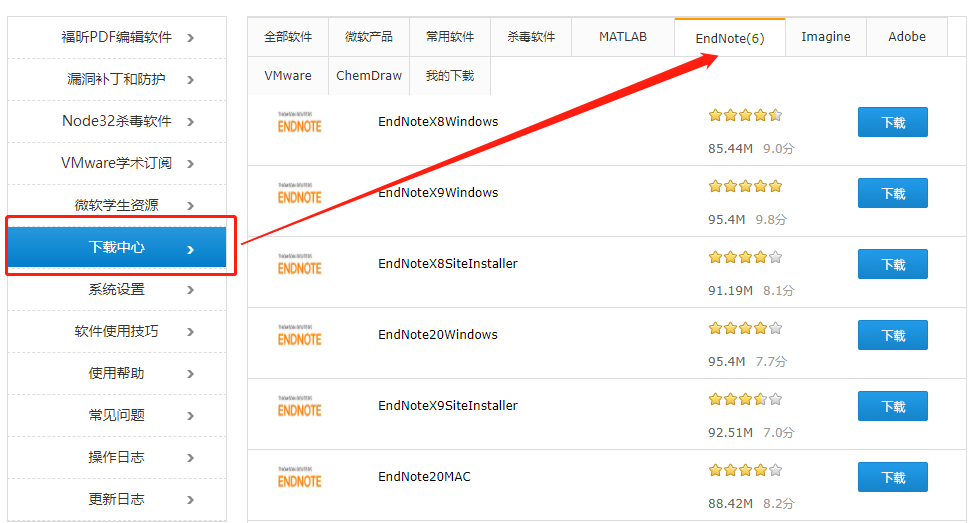974x523 pixels.
Task: Click star rating of EndNoteX9SiteInstaller
Action: [x=745, y=399]
